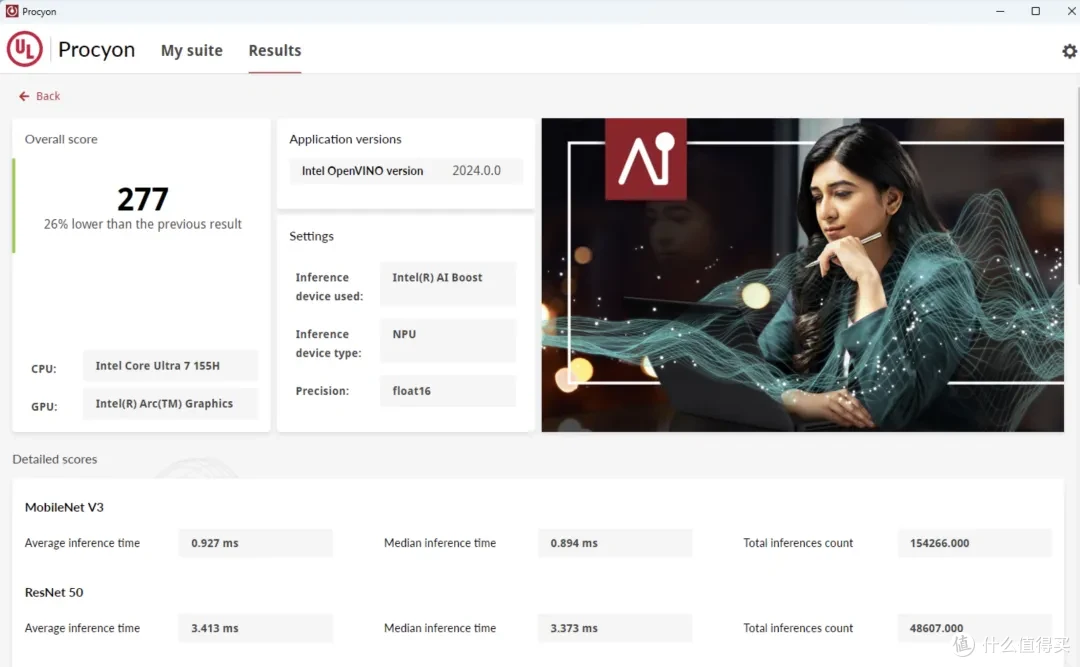Click the NPU device type value

pyautogui.click(x=448, y=340)
